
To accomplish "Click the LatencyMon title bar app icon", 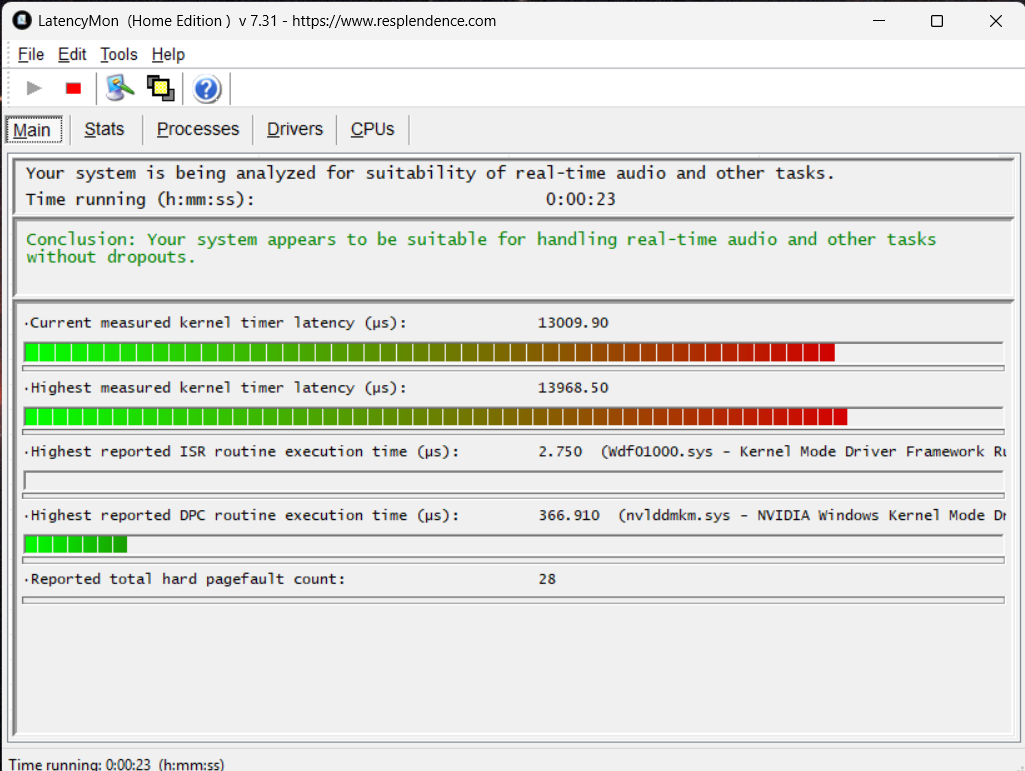I will click(22, 20).
